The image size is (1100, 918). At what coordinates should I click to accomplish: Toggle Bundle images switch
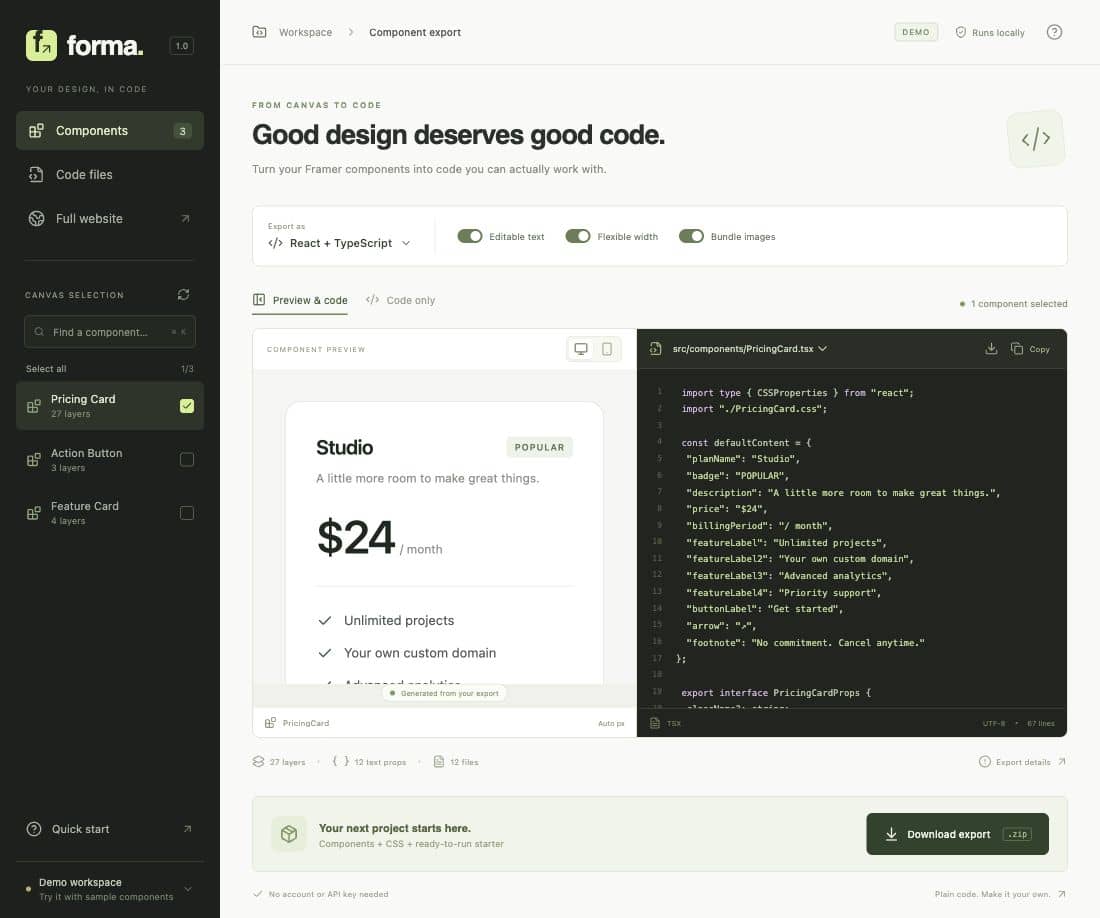pos(691,236)
